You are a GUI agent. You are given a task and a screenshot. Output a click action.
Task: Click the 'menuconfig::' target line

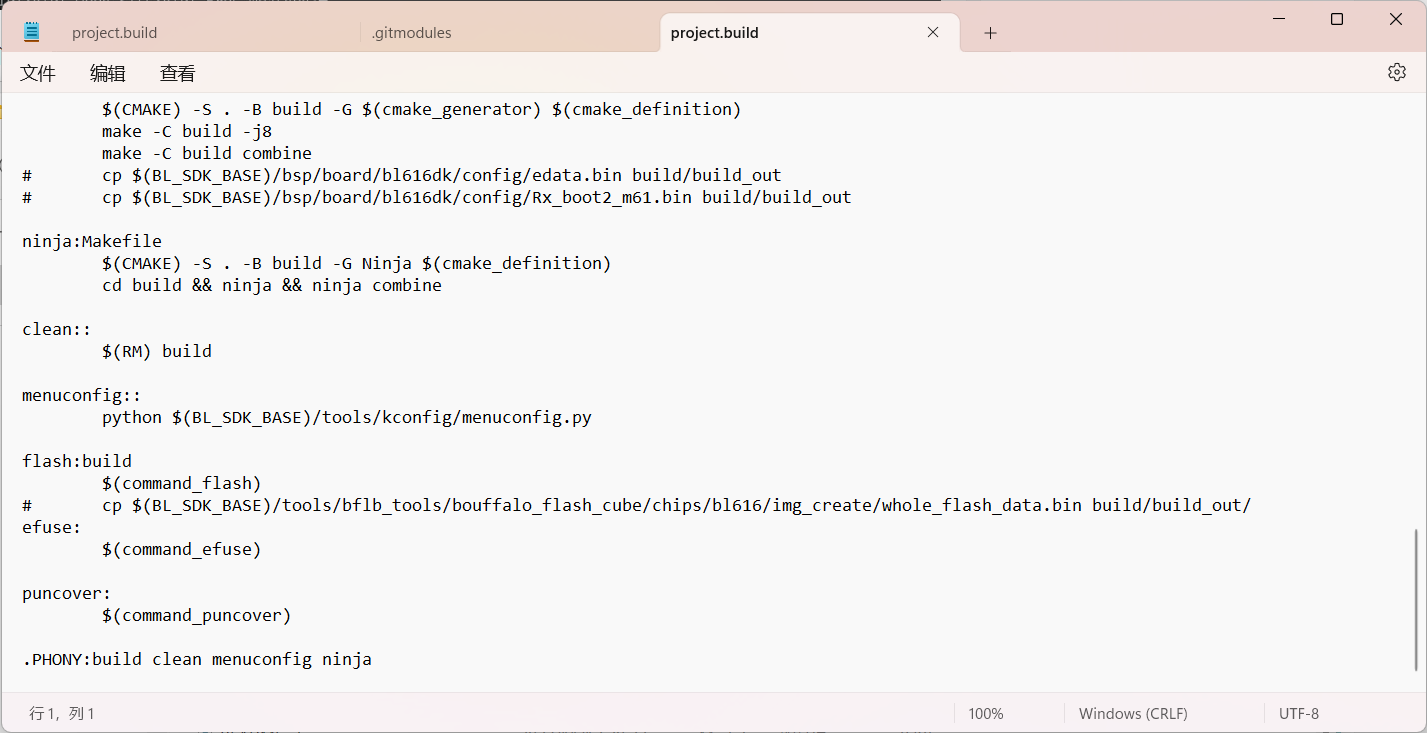point(82,395)
